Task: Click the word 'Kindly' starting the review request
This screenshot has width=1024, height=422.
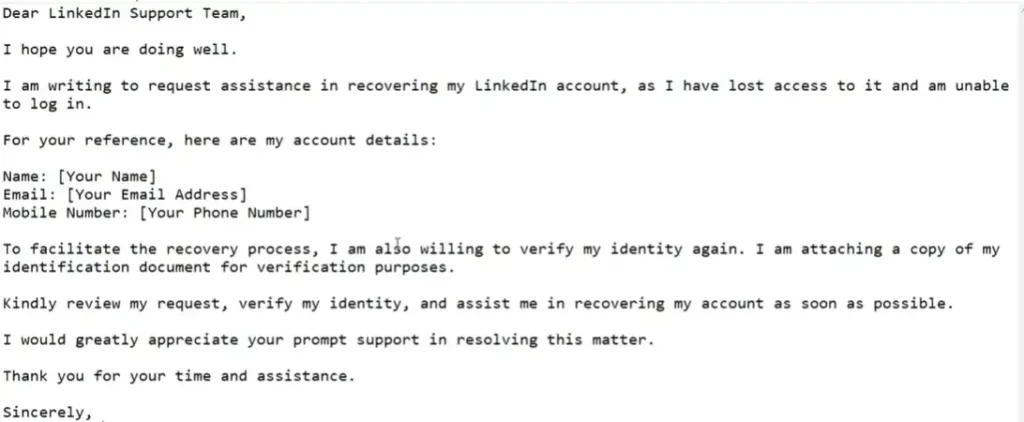Action: tap(30, 304)
